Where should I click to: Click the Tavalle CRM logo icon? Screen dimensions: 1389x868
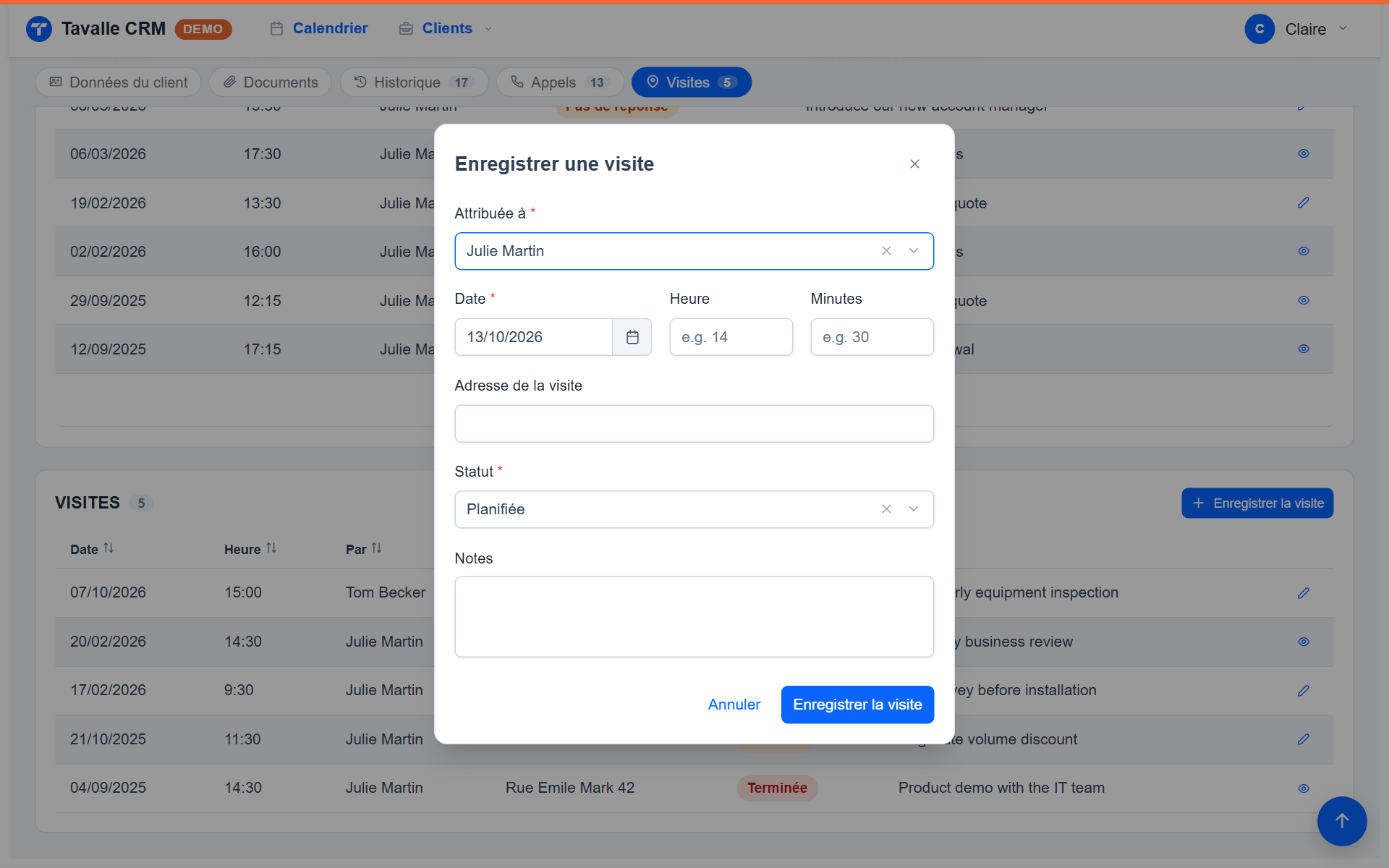pos(39,29)
